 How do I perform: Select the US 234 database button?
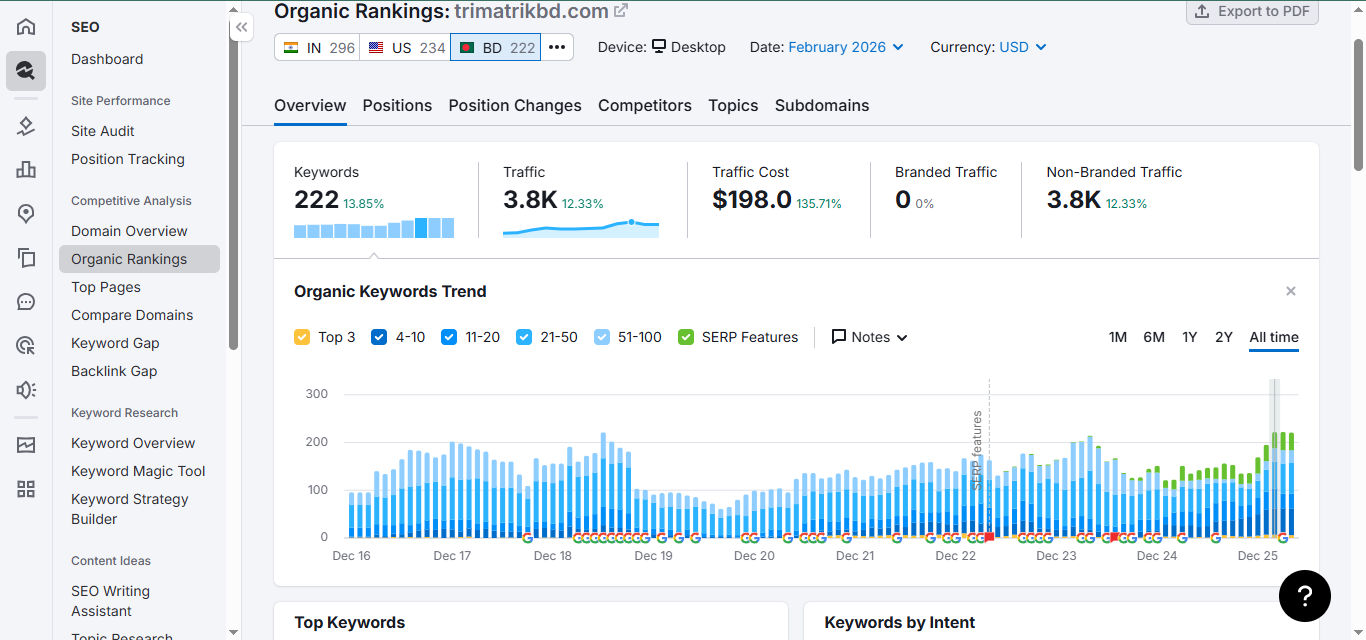(405, 47)
